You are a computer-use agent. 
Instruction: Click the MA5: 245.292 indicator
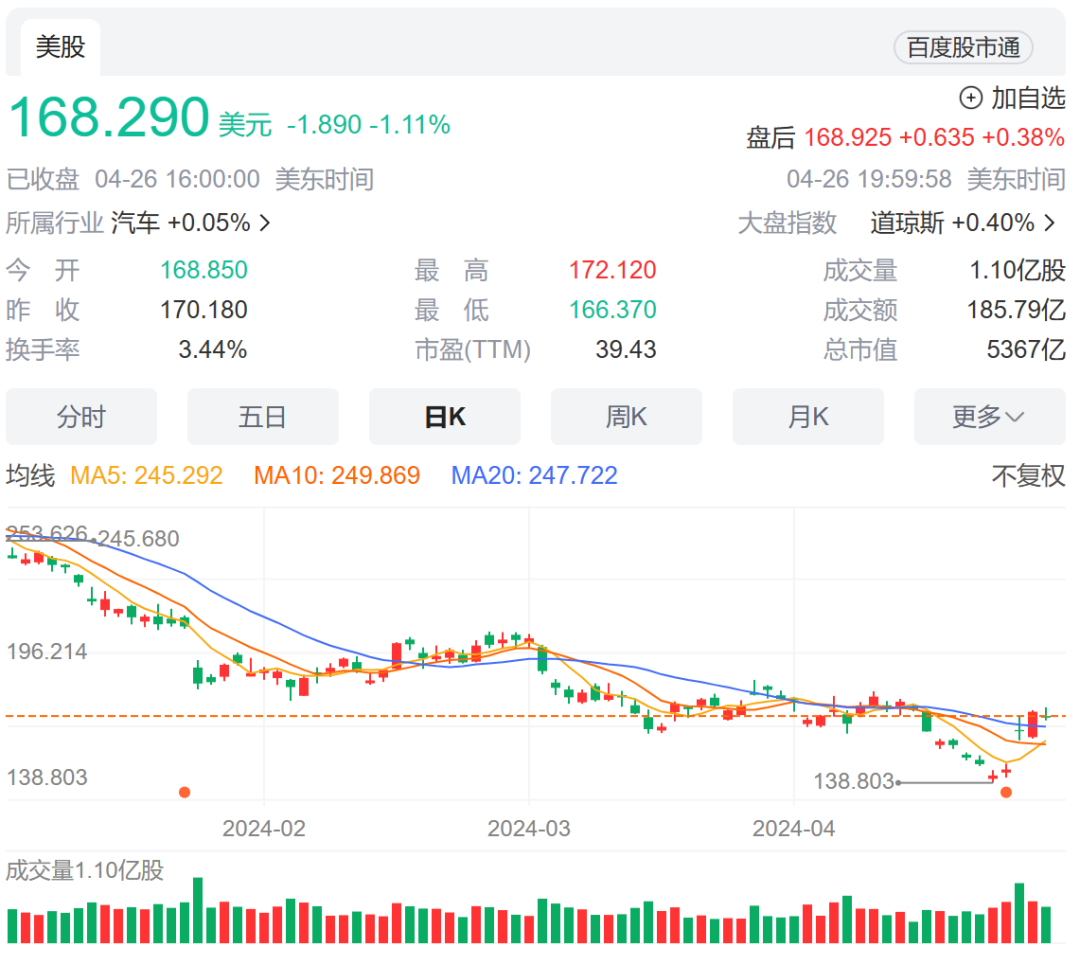coord(147,475)
